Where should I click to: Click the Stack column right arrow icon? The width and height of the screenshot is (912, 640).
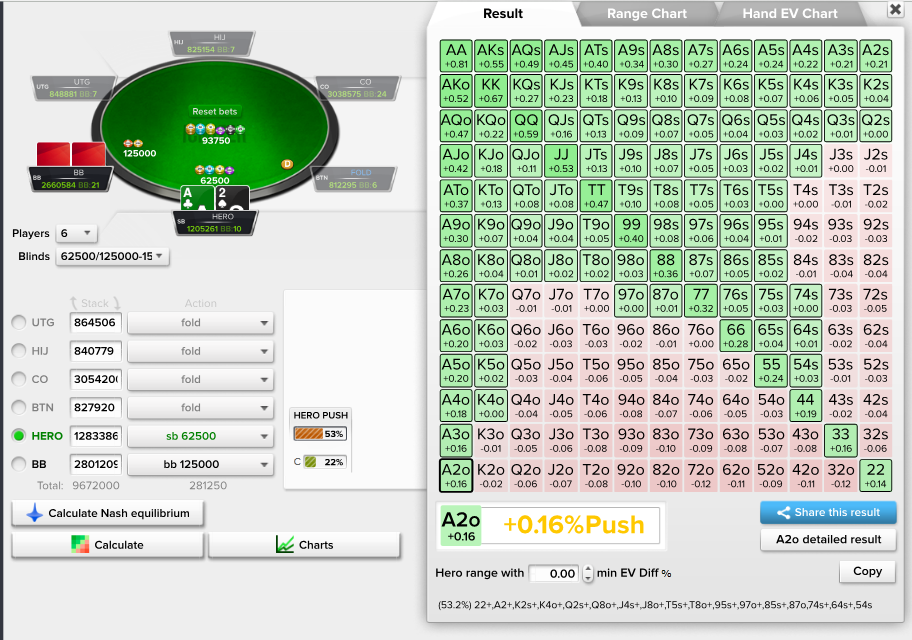[x=117, y=303]
